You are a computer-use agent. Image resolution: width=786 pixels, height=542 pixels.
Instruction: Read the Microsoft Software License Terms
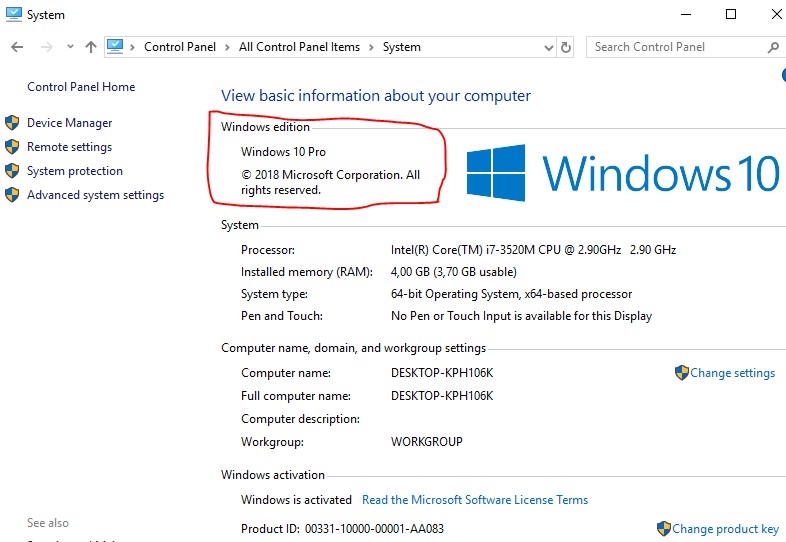point(475,500)
